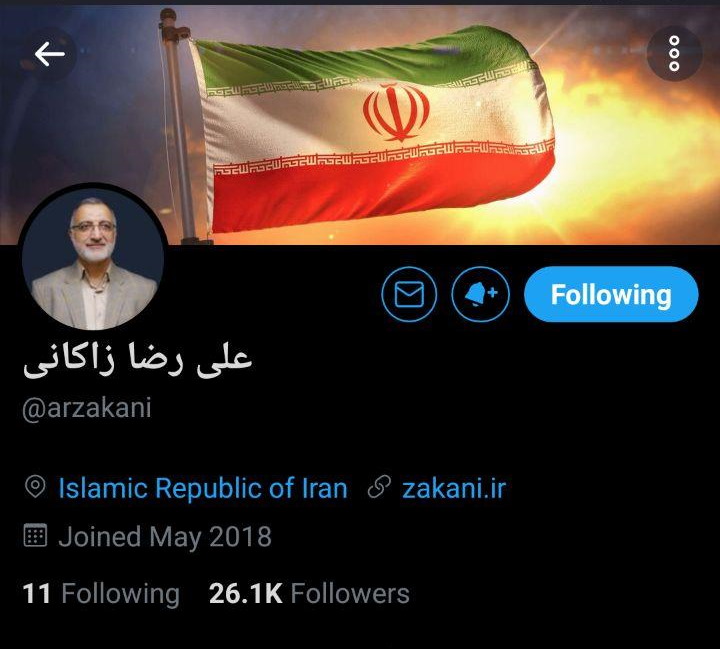Click the chain link icon
Image resolution: width=720 pixels, height=649 pixels.
point(379,487)
